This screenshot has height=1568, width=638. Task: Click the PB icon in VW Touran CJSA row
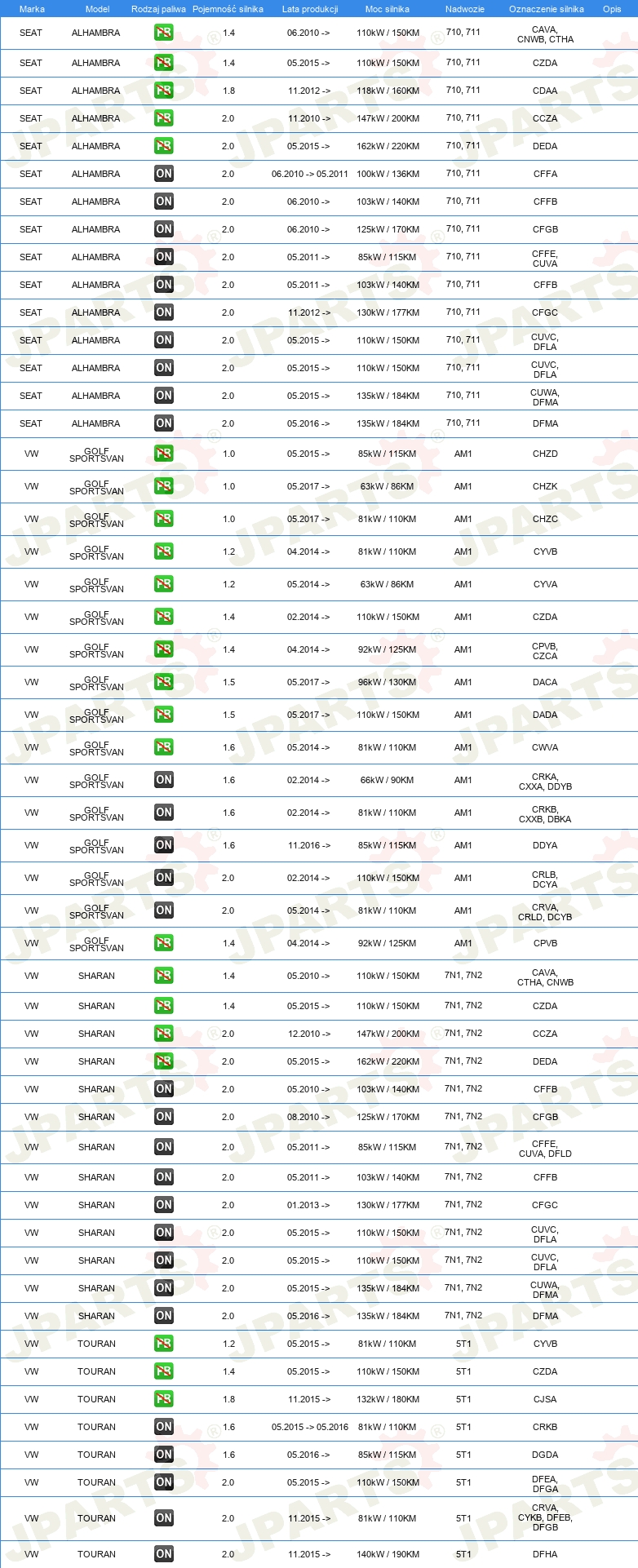tap(164, 1399)
